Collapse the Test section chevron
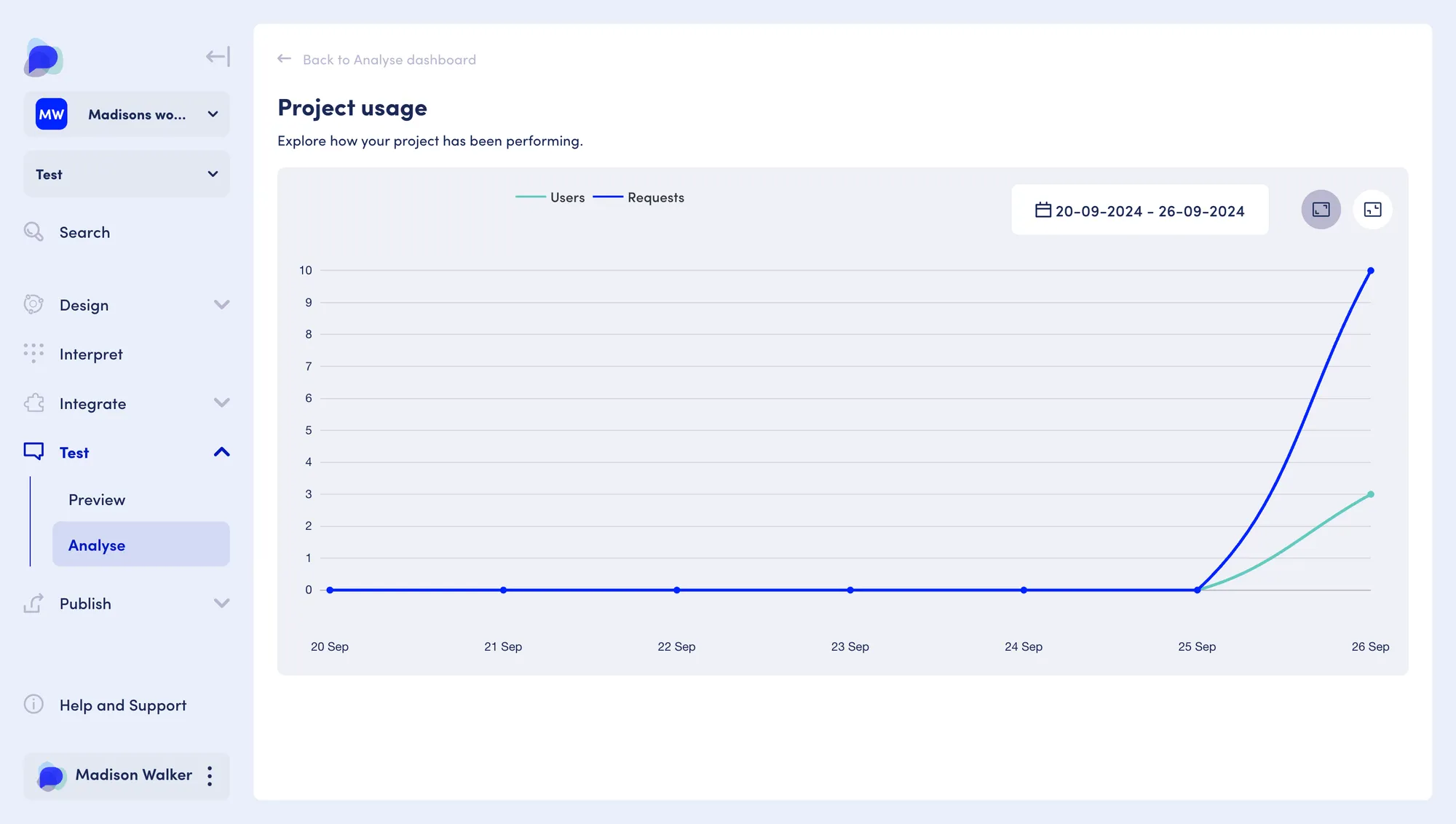The image size is (1456, 824). pos(222,452)
